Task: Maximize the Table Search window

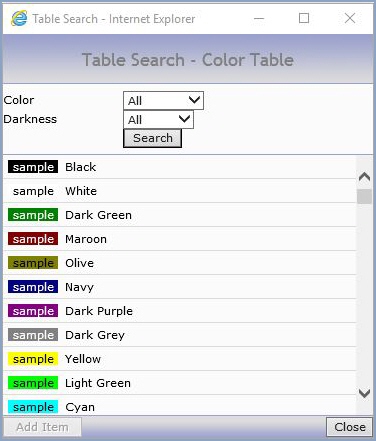Action: click(304, 18)
